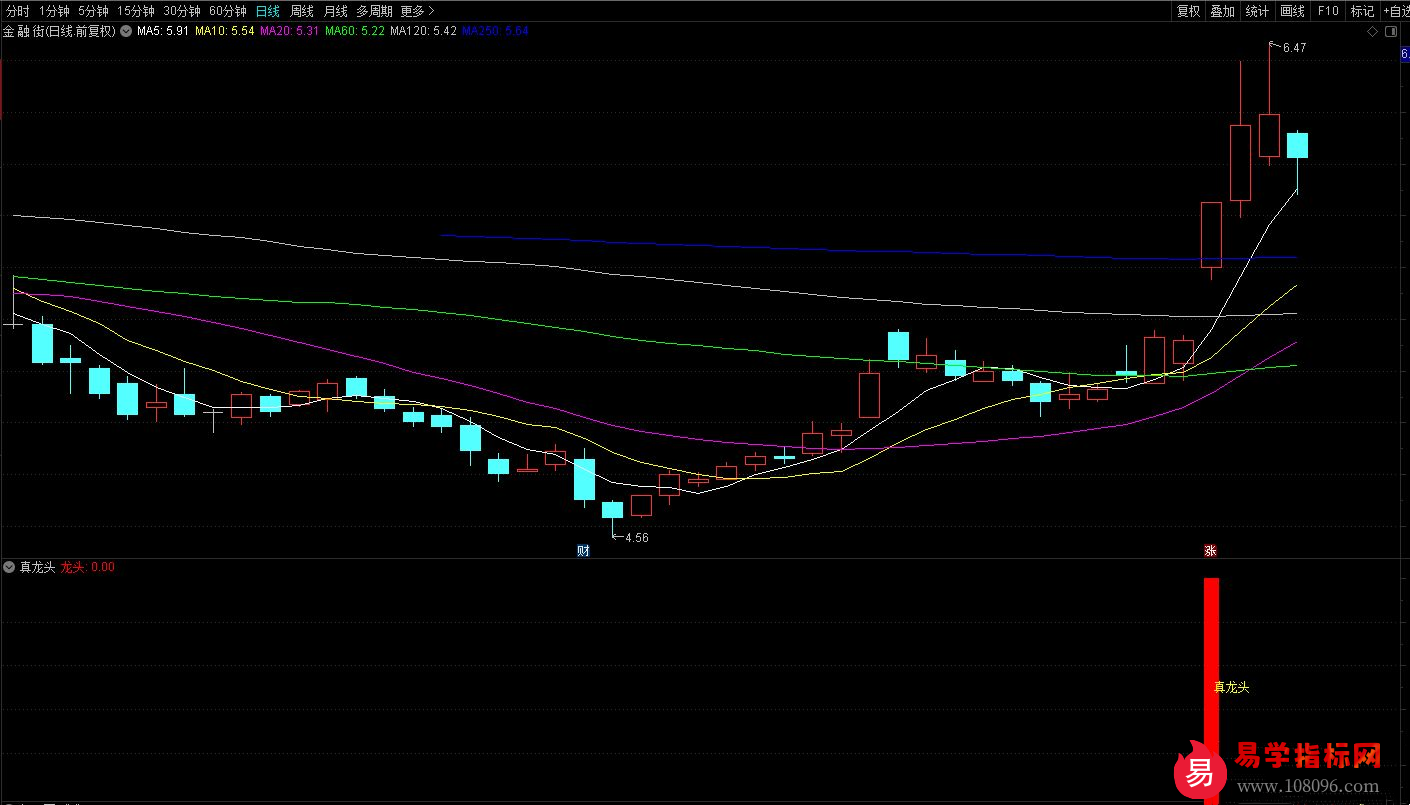The width and height of the screenshot is (1410, 805).
Task: Click the MA120: 5.42 label
Action: 423,31
